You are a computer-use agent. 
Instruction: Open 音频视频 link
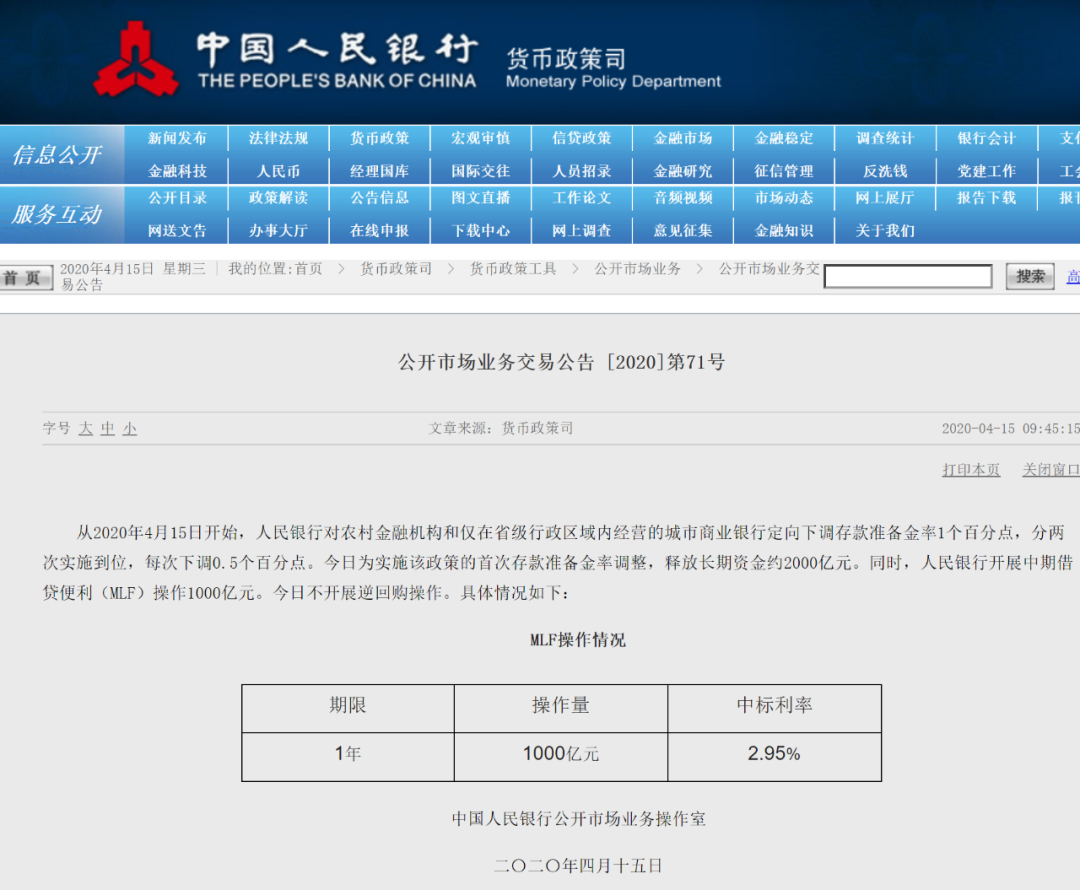683,198
